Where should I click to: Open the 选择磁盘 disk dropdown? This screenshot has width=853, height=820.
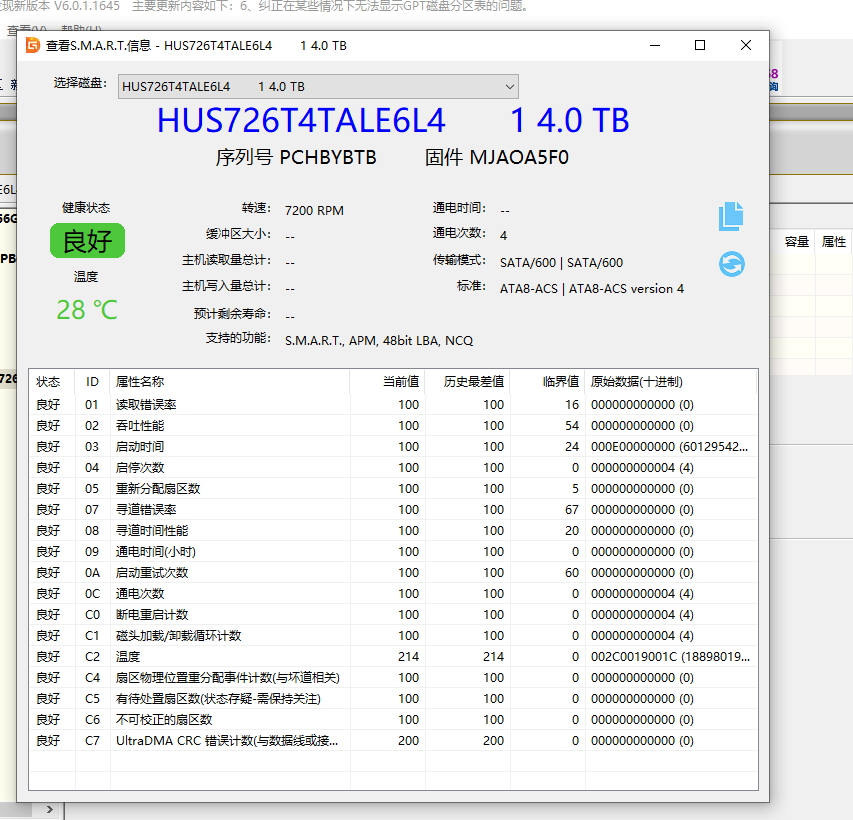point(318,87)
